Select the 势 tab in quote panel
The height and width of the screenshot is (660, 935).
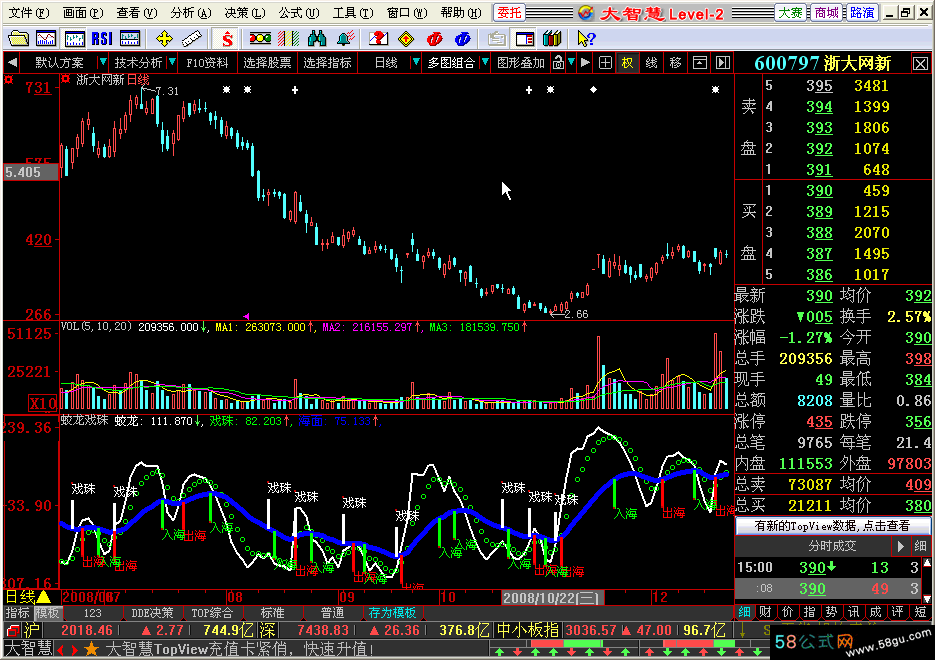tap(831, 612)
